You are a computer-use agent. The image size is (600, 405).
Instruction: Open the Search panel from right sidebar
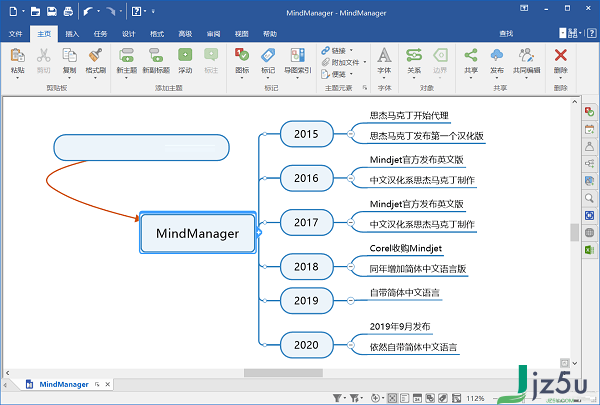(x=589, y=198)
